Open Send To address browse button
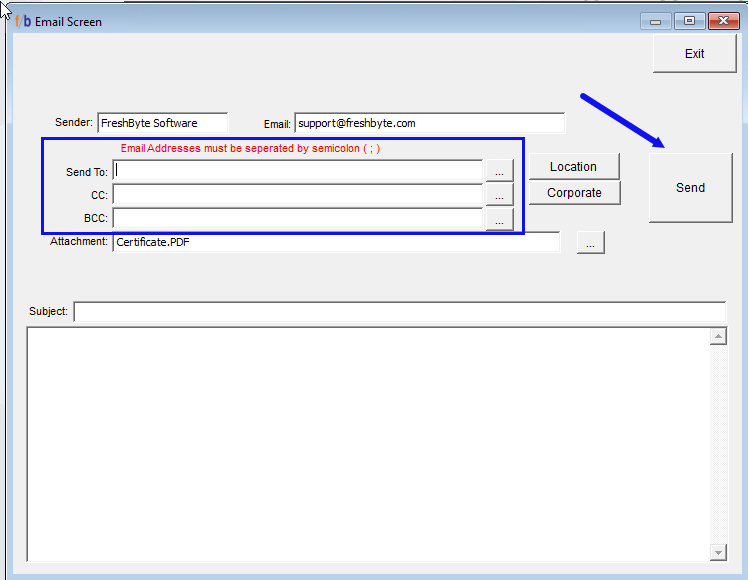The width and height of the screenshot is (748, 580). tap(499, 172)
